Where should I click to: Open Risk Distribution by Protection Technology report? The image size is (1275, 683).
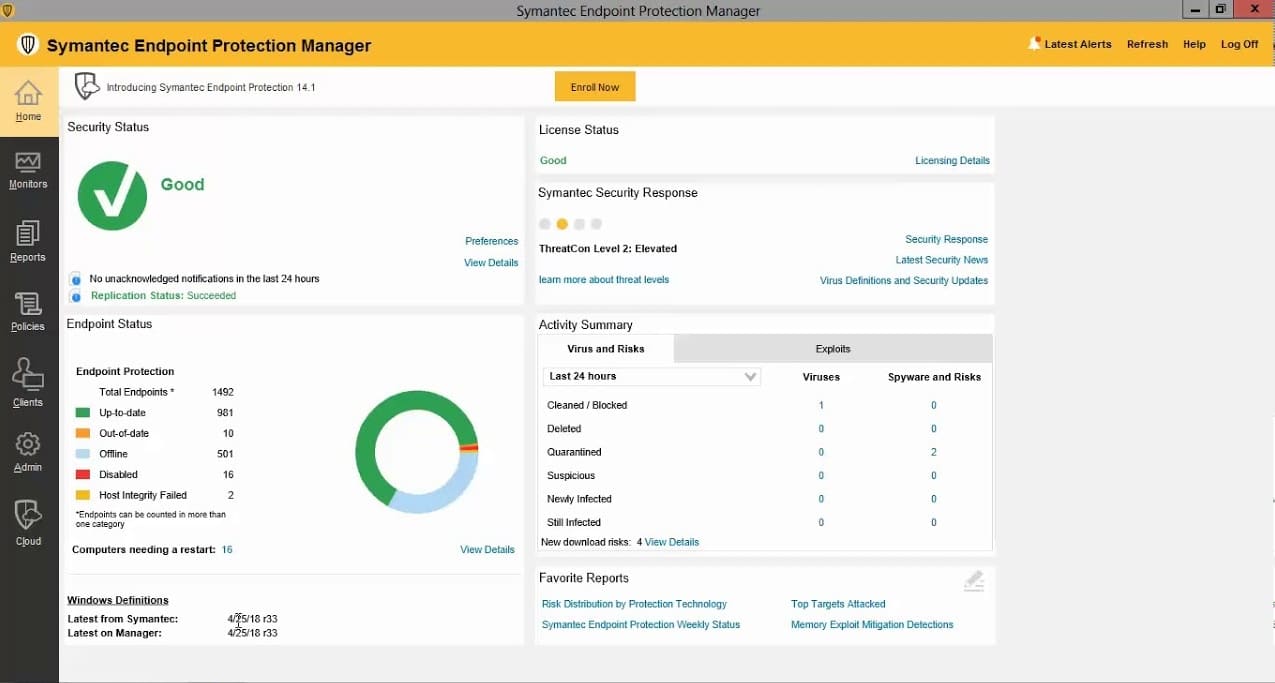click(634, 604)
